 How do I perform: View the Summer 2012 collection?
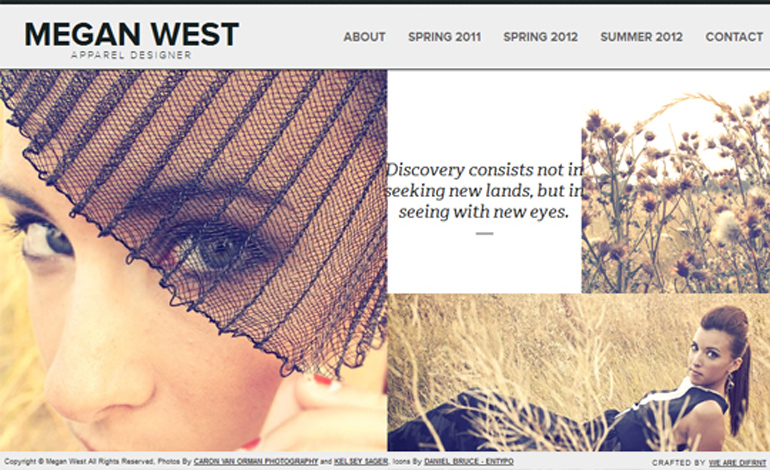[x=641, y=37]
